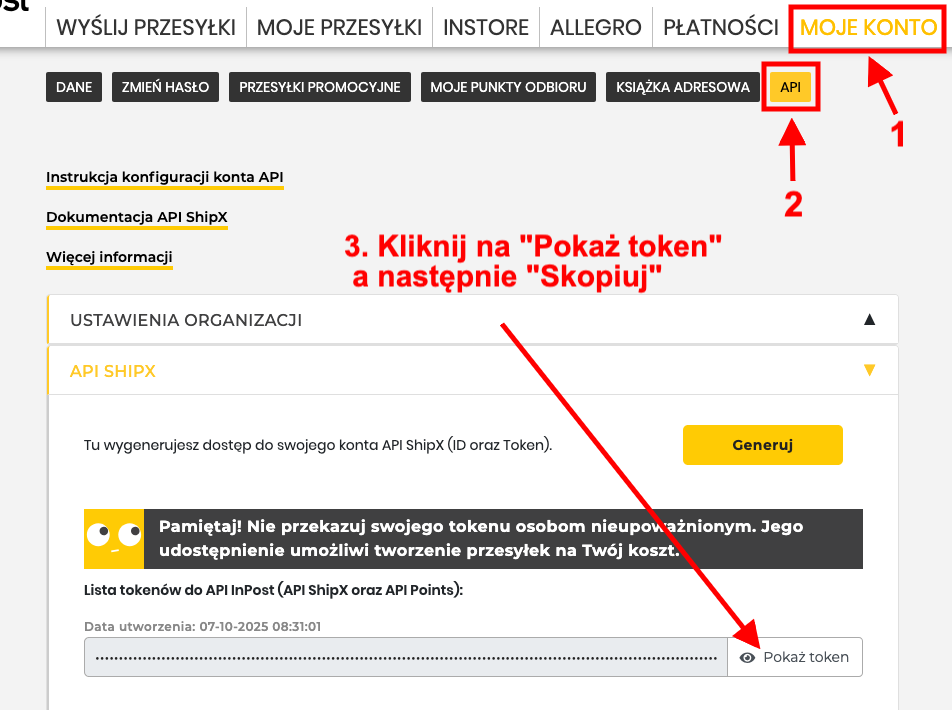Go to the MOJE PRZESYŁKI tab

click(x=339, y=27)
